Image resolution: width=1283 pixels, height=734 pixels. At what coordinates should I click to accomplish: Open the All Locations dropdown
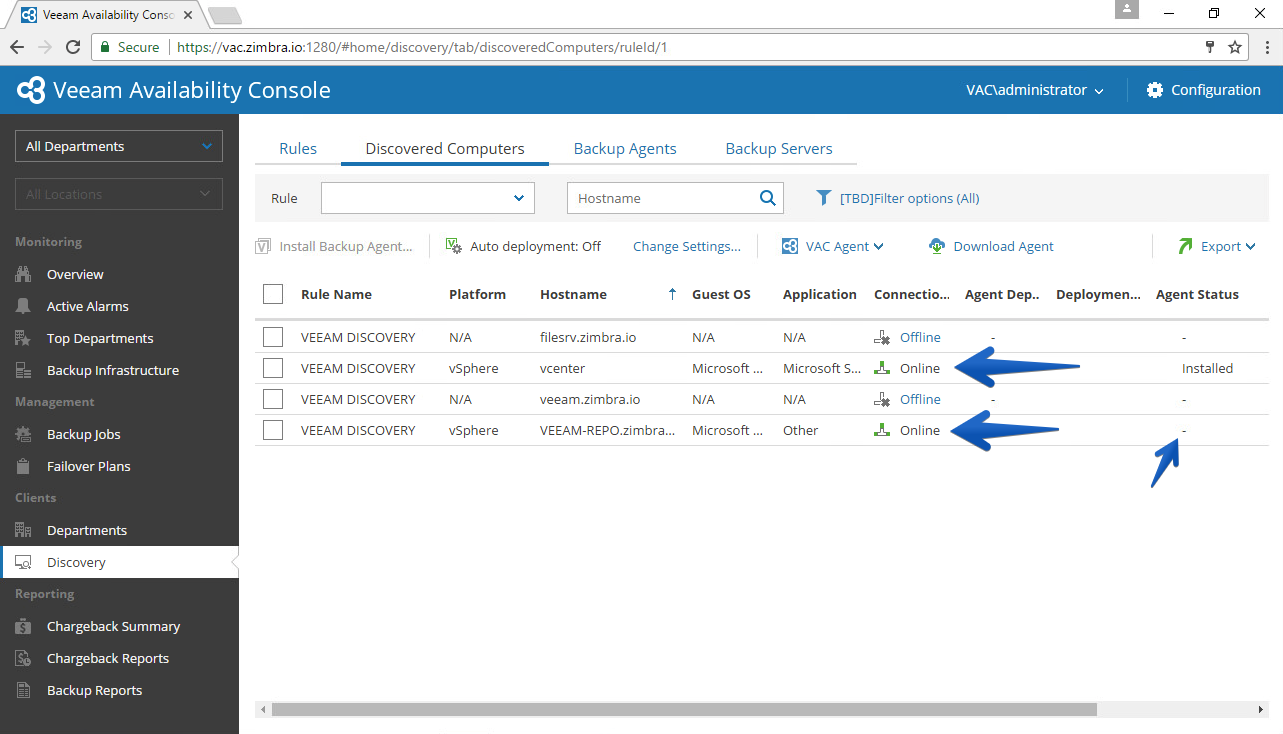[119, 194]
